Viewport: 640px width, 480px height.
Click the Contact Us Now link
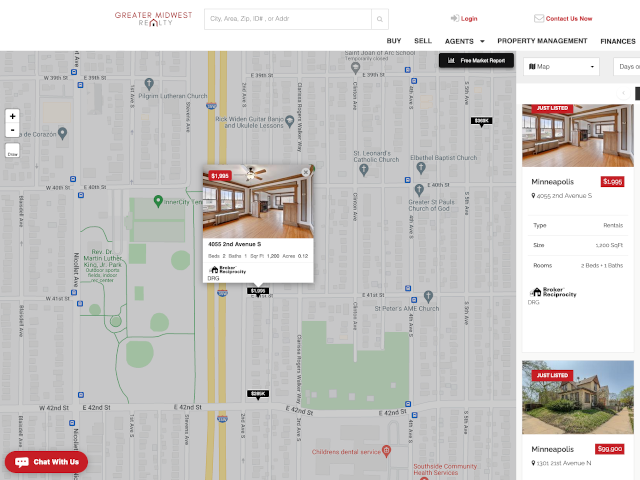click(x=569, y=18)
